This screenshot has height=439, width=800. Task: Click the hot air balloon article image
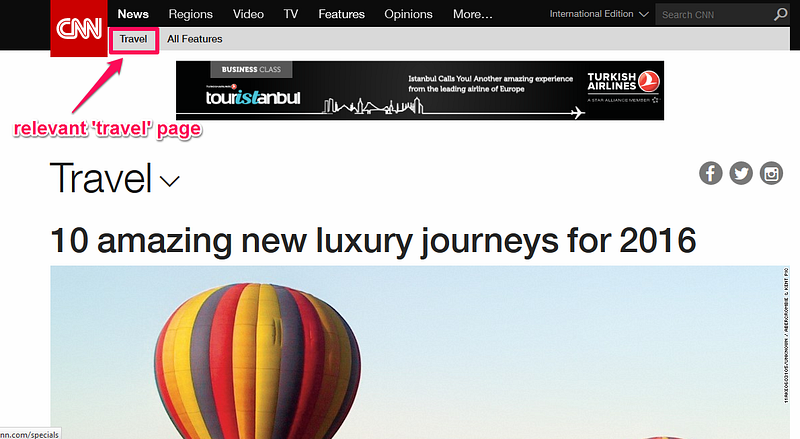pos(420,352)
